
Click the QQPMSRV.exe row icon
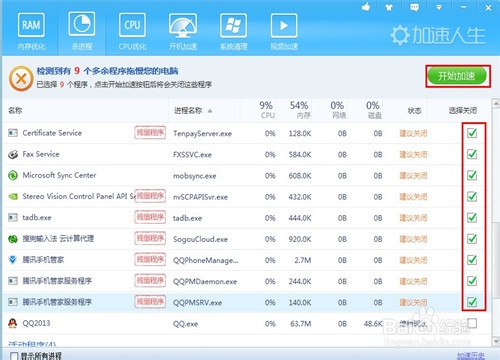(13, 302)
